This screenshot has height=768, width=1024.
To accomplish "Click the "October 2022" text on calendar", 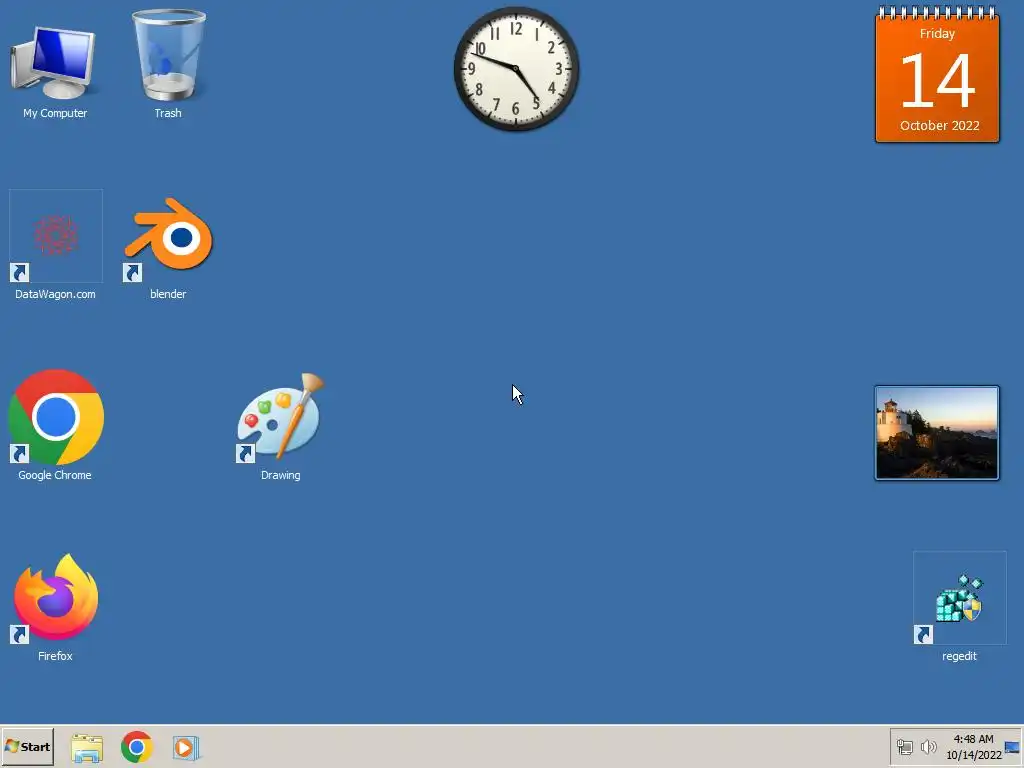I will 939,125.
